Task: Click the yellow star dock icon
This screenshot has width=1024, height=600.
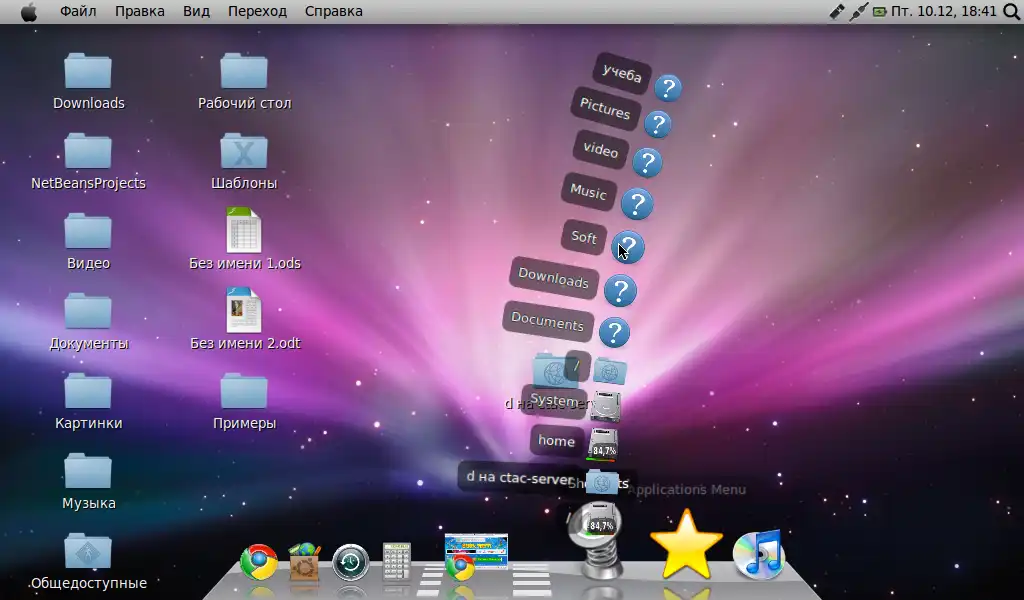Action: pos(686,546)
